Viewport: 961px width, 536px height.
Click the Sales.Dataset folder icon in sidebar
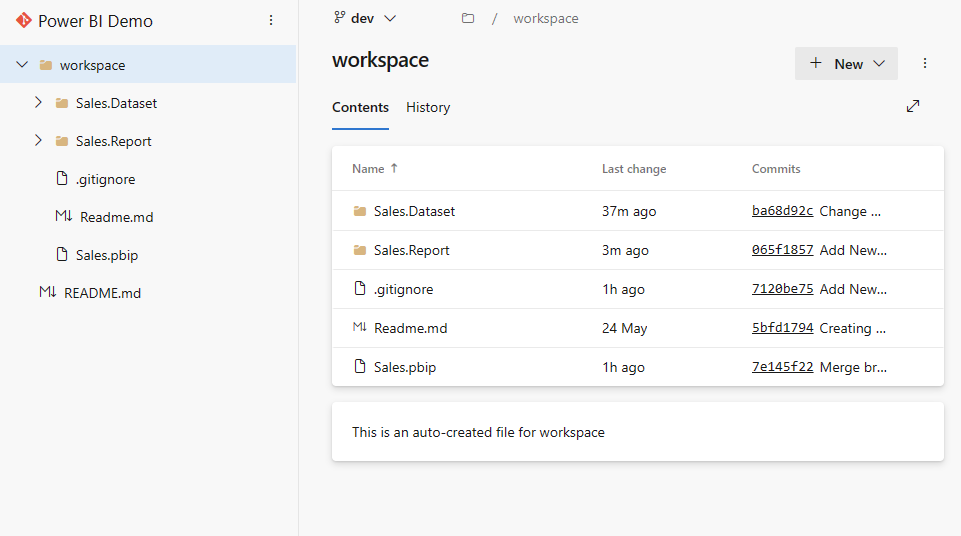point(62,103)
